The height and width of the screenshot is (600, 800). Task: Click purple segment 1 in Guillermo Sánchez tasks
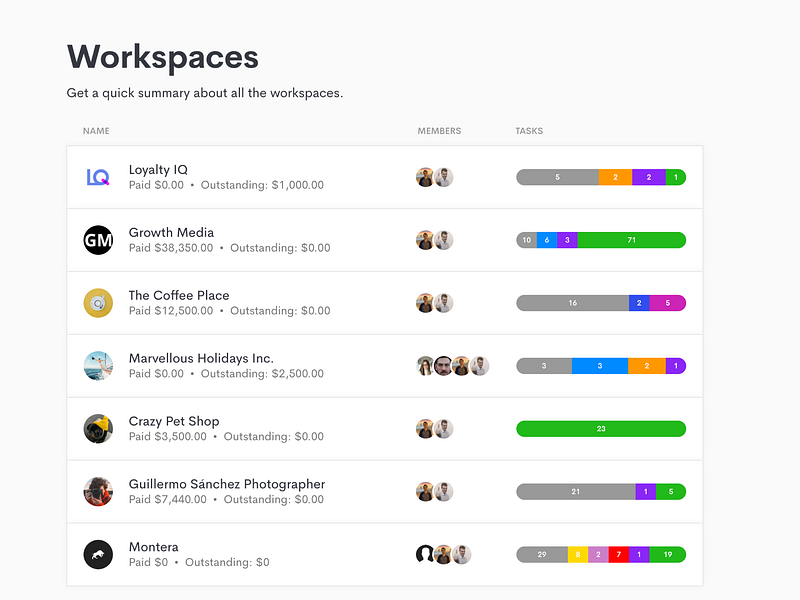645,492
